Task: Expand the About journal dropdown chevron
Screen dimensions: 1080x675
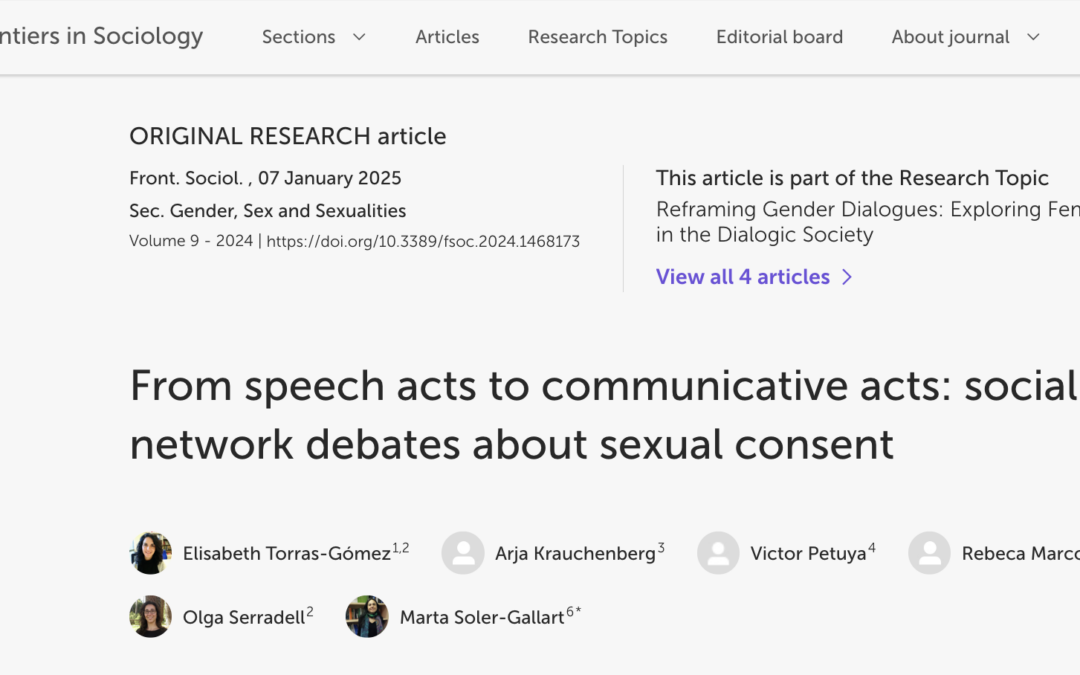Action: pos(1033,37)
